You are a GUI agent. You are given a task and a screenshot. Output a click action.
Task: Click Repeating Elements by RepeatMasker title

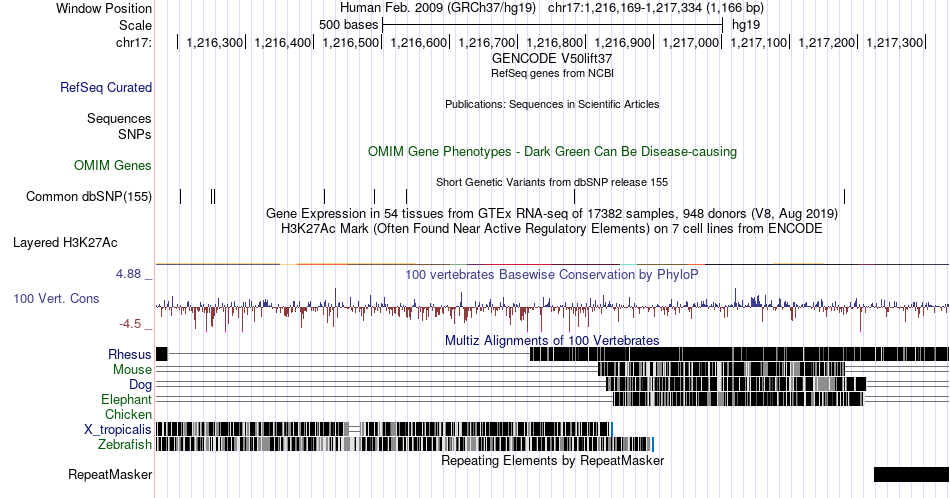[x=552, y=460]
